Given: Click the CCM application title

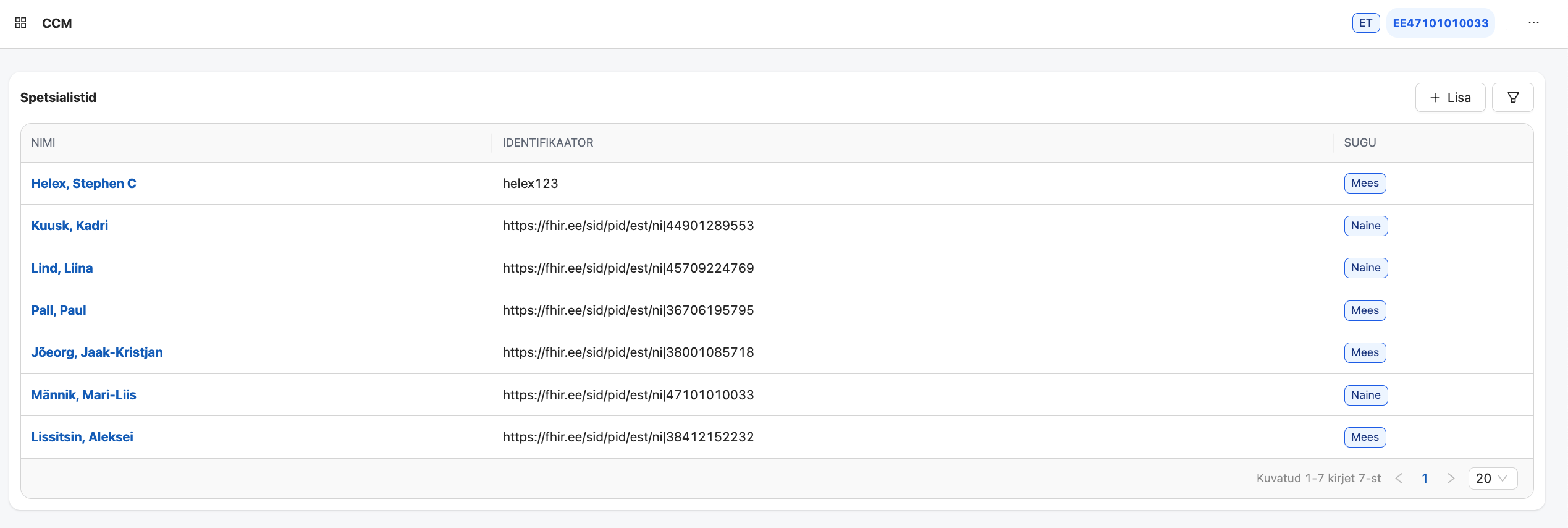Looking at the screenshot, I should pyautogui.click(x=57, y=23).
